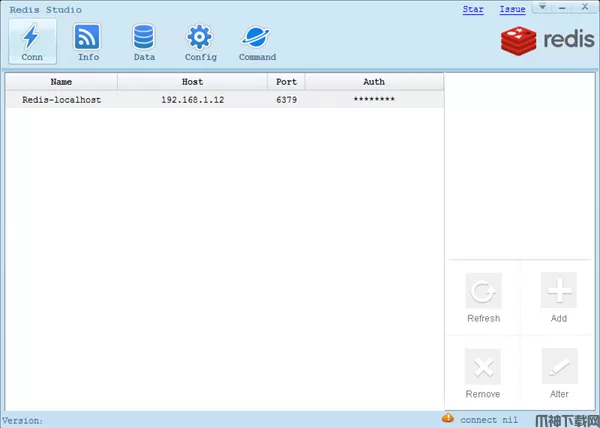Refresh the connection list
This screenshot has height=428, width=600.
tap(483, 298)
